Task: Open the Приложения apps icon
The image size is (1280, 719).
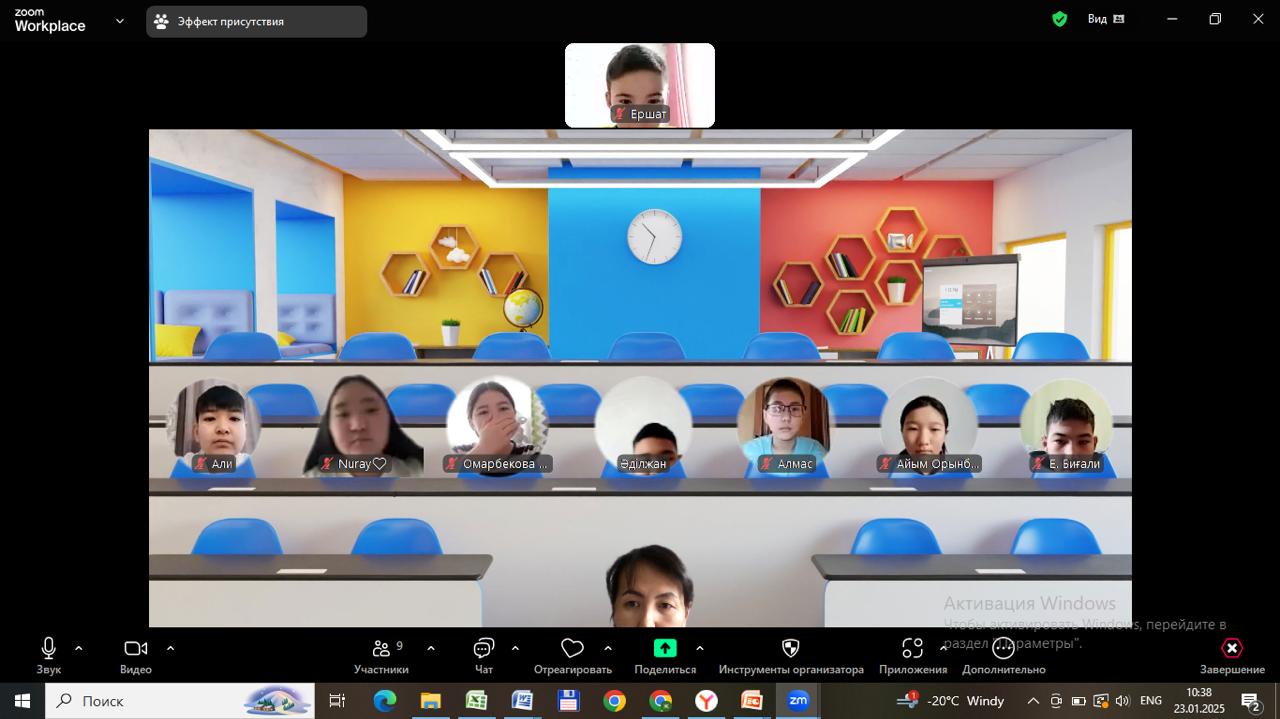Action: (912, 649)
